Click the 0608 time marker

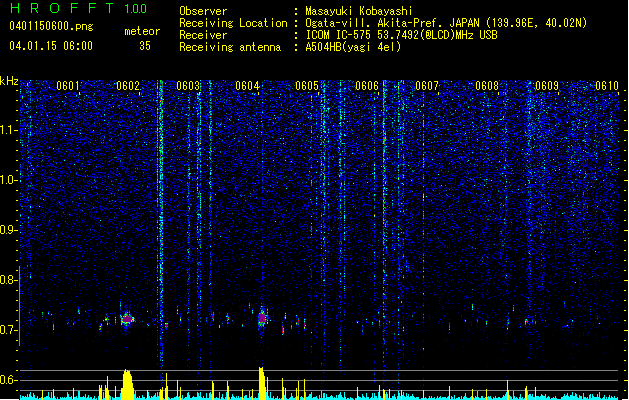point(487,86)
